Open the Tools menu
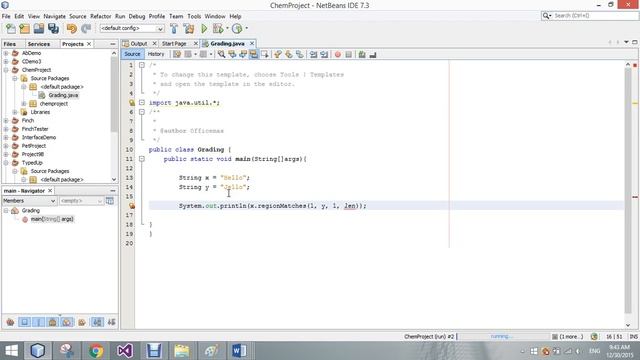The height and width of the screenshot is (360, 640). pos(194,16)
